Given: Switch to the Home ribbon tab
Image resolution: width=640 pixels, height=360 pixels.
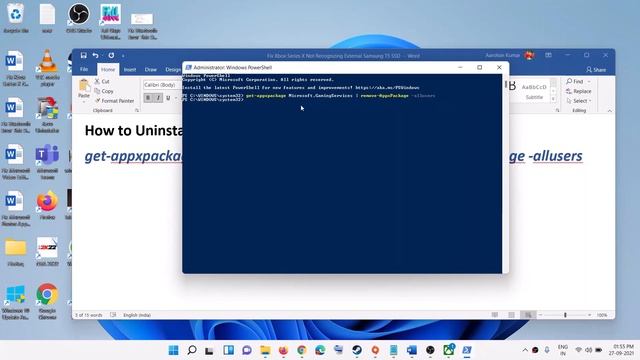Looking at the screenshot, I should pyautogui.click(x=108, y=69).
